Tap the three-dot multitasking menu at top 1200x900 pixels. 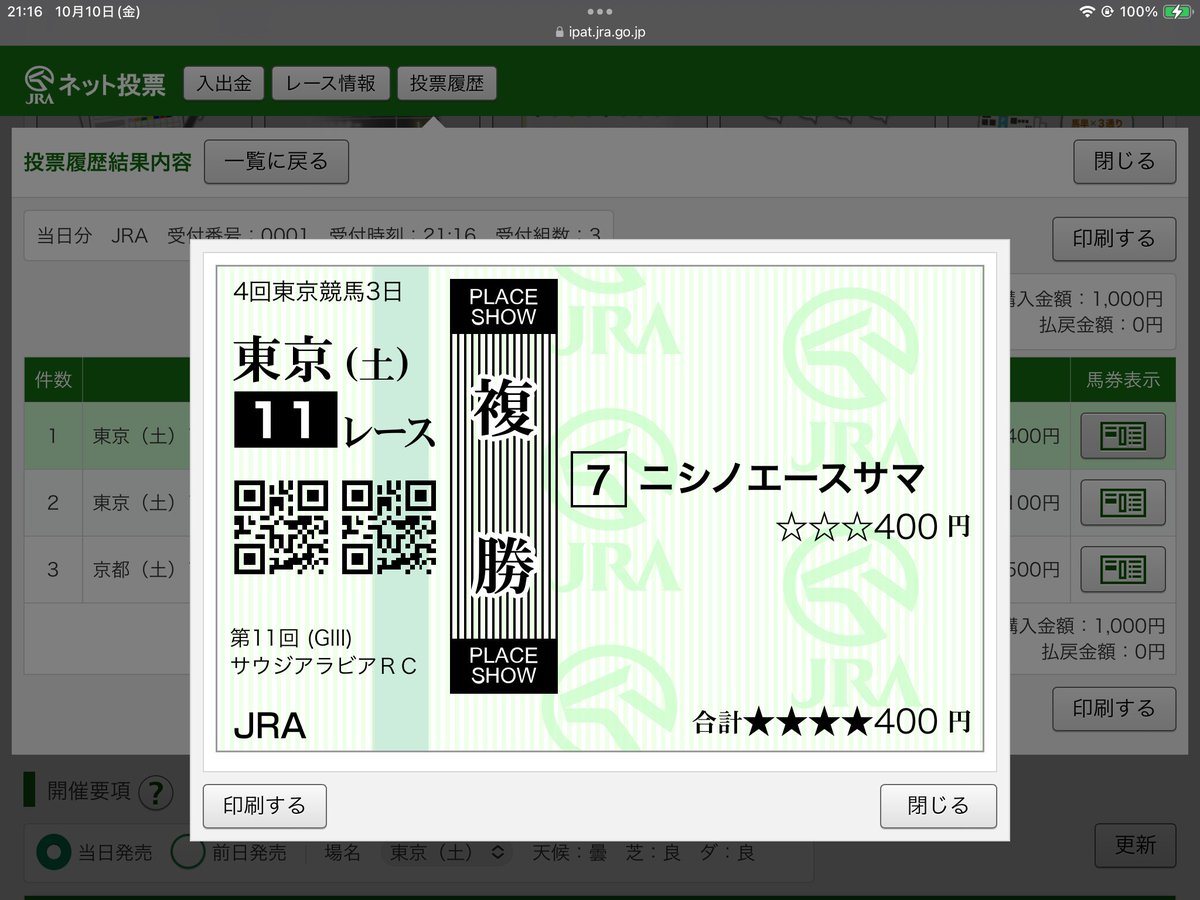600,11
